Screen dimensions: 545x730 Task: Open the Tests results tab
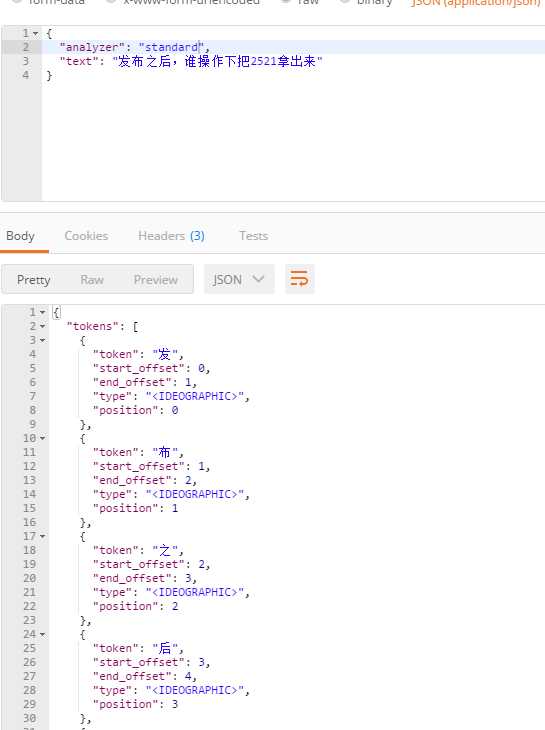coord(254,236)
